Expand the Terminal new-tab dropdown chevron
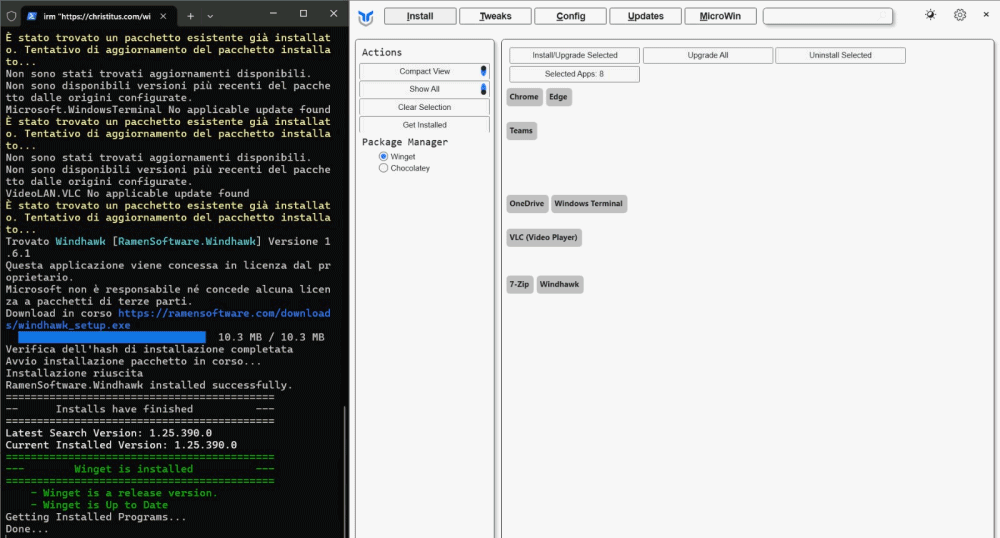This screenshot has width=1000, height=538. (210, 16)
